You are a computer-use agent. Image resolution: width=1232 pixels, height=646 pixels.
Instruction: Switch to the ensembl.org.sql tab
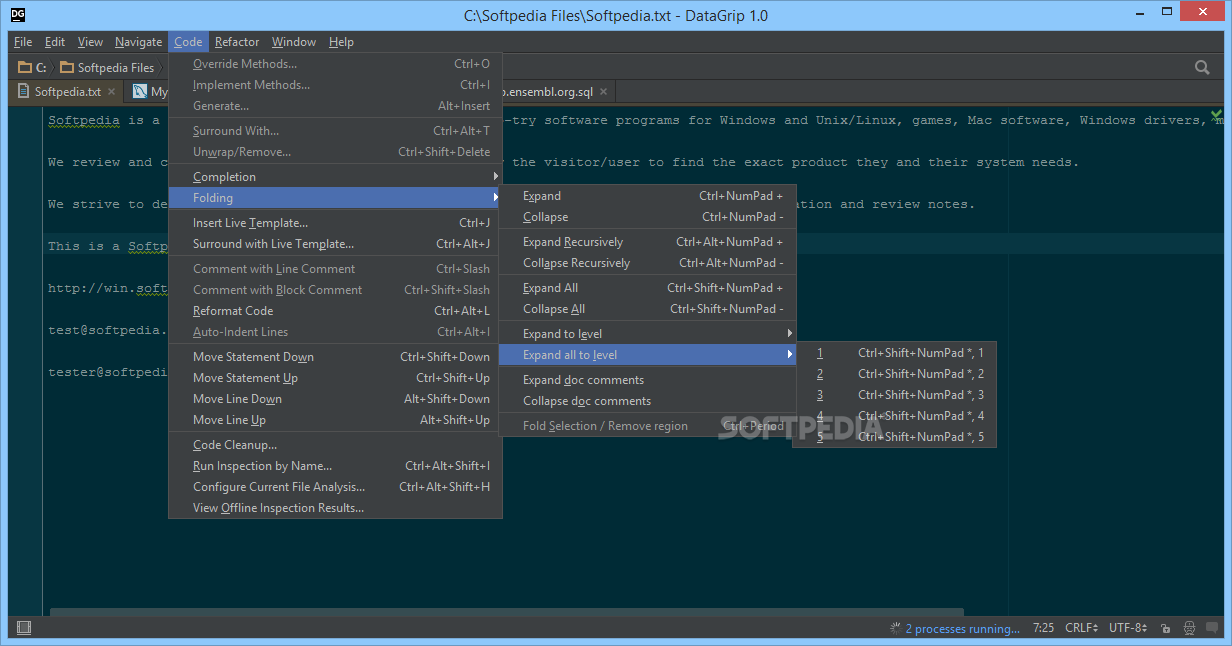pos(548,92)
